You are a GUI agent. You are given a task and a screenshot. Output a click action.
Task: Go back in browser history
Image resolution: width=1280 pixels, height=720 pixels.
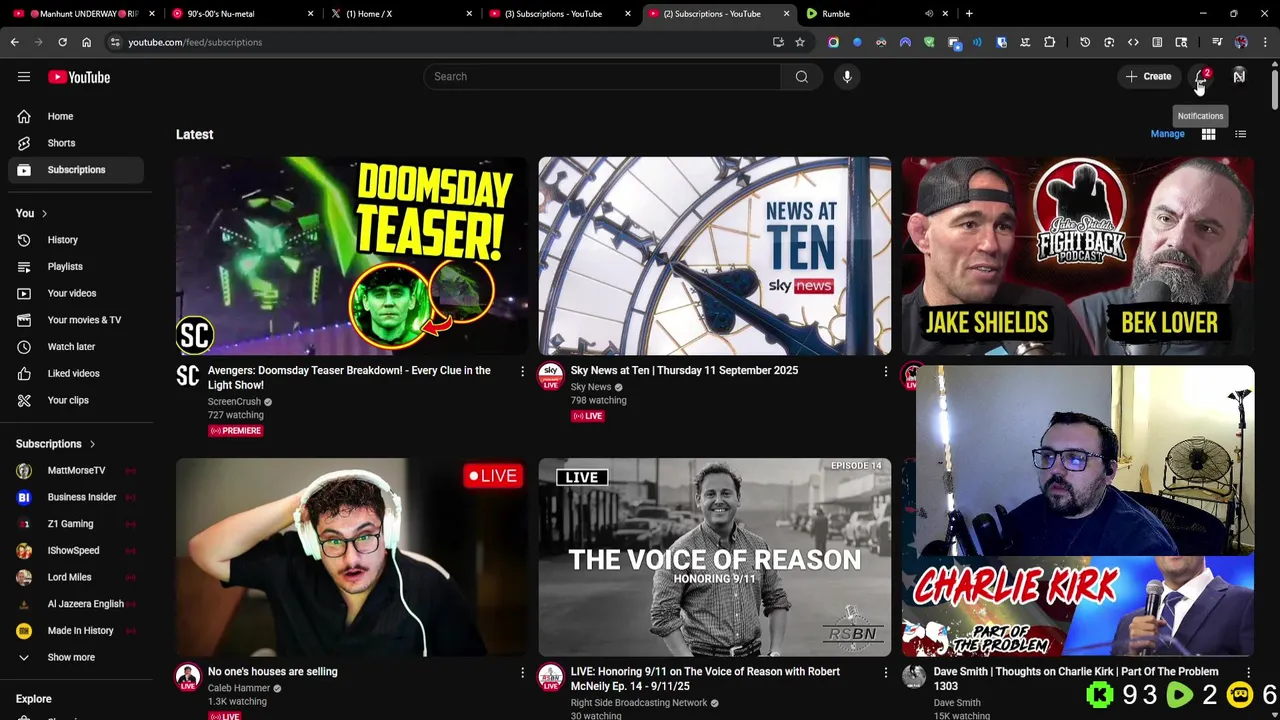[15, 42]
